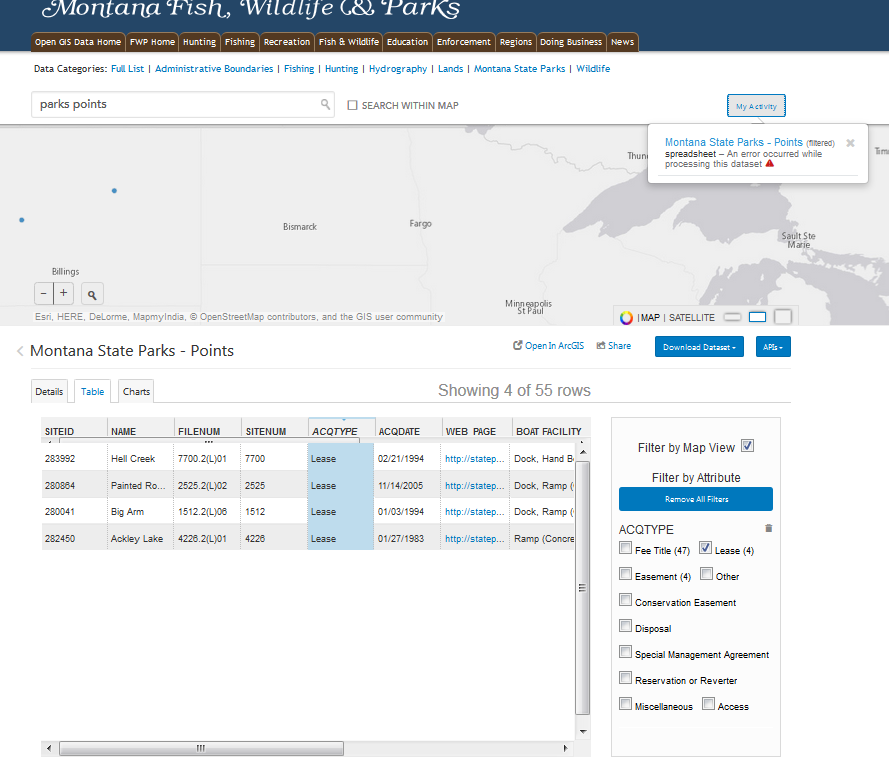Viewport: 889px width, 773px height.
Task: Open the My Activity panel button
Action: (756, 106)
